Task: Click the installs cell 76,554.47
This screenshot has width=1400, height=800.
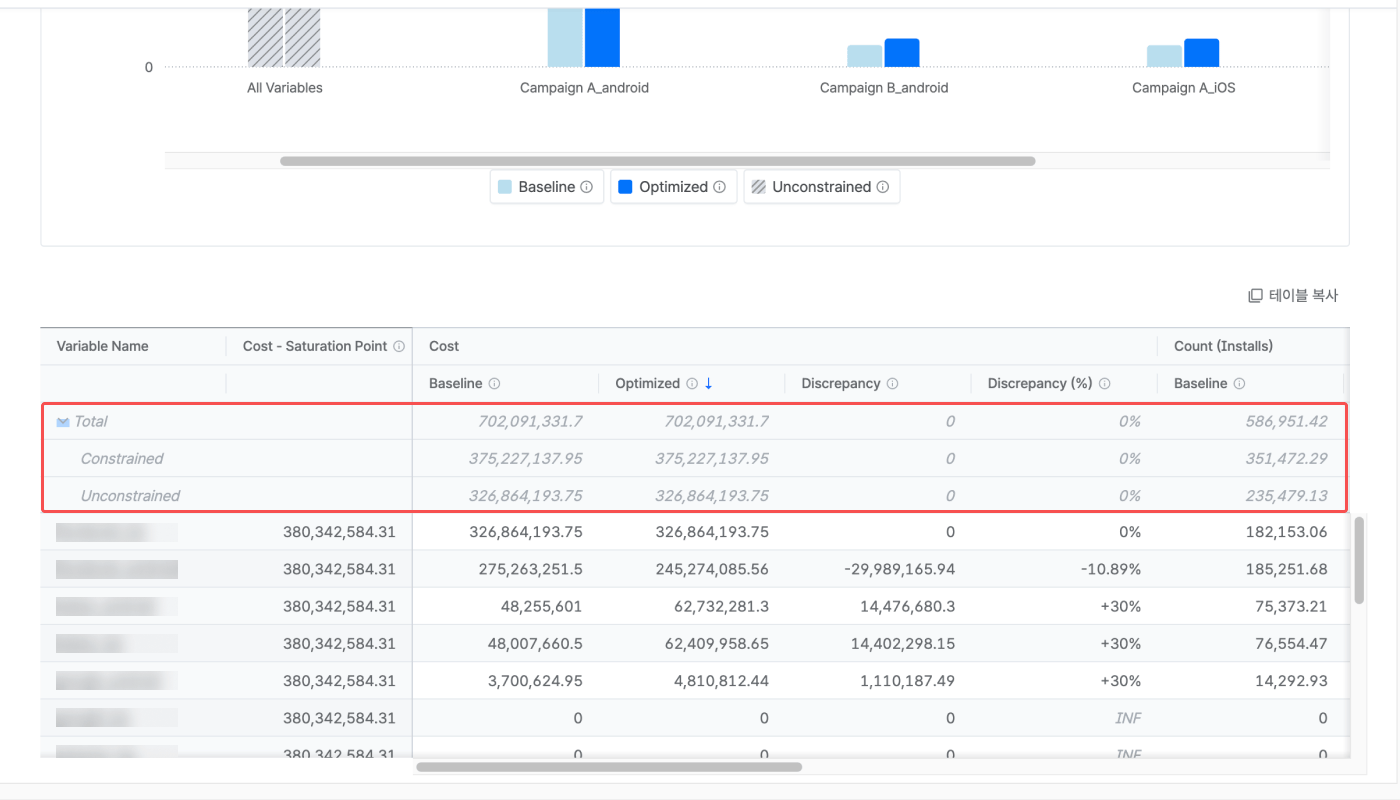Action: (x=1286, y=643)
